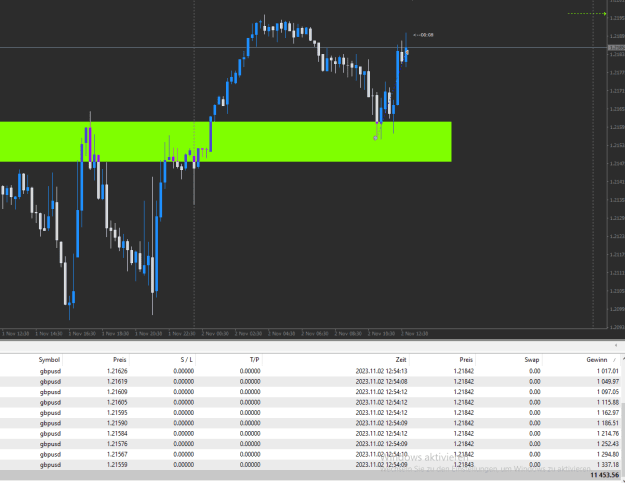This screenshot has height=483, width=625.
Task: Click the gbpusd symbol in the 1 337.18 row
Action: (50, 464)
